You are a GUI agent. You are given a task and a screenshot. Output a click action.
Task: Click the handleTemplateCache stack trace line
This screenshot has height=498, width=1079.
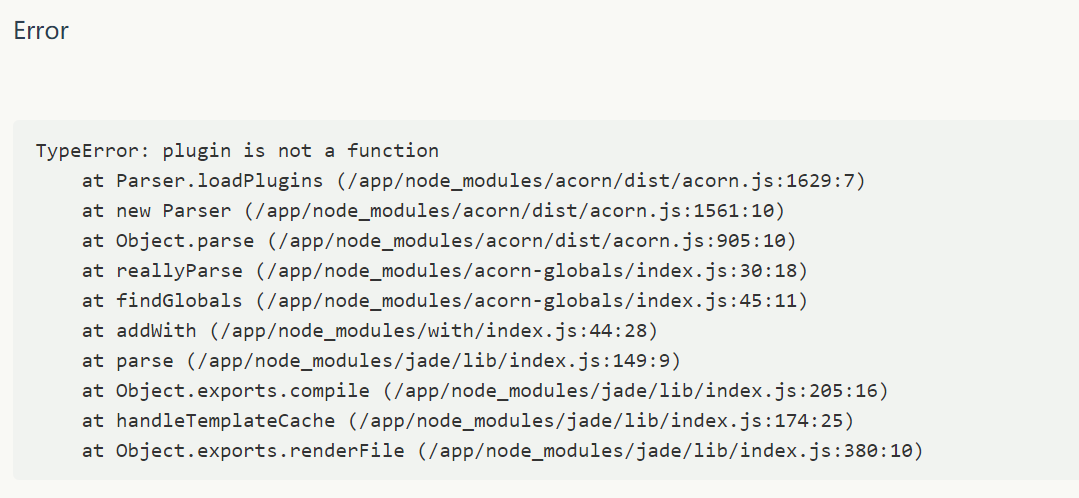coord(468,421)
